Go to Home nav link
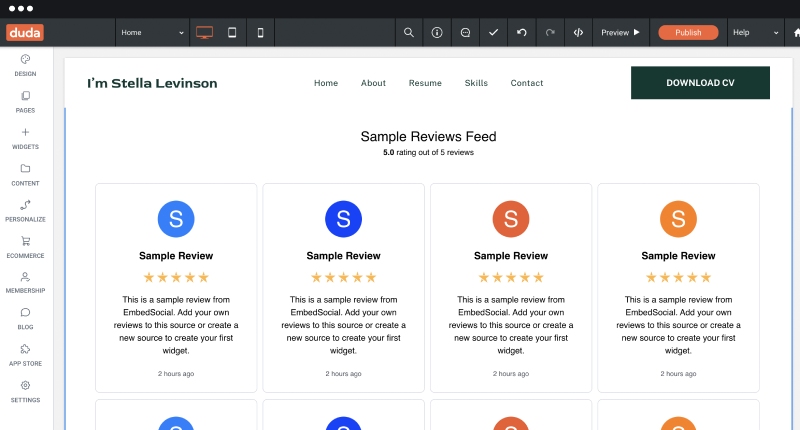This screenshot has height=430, width=800. 326,83
